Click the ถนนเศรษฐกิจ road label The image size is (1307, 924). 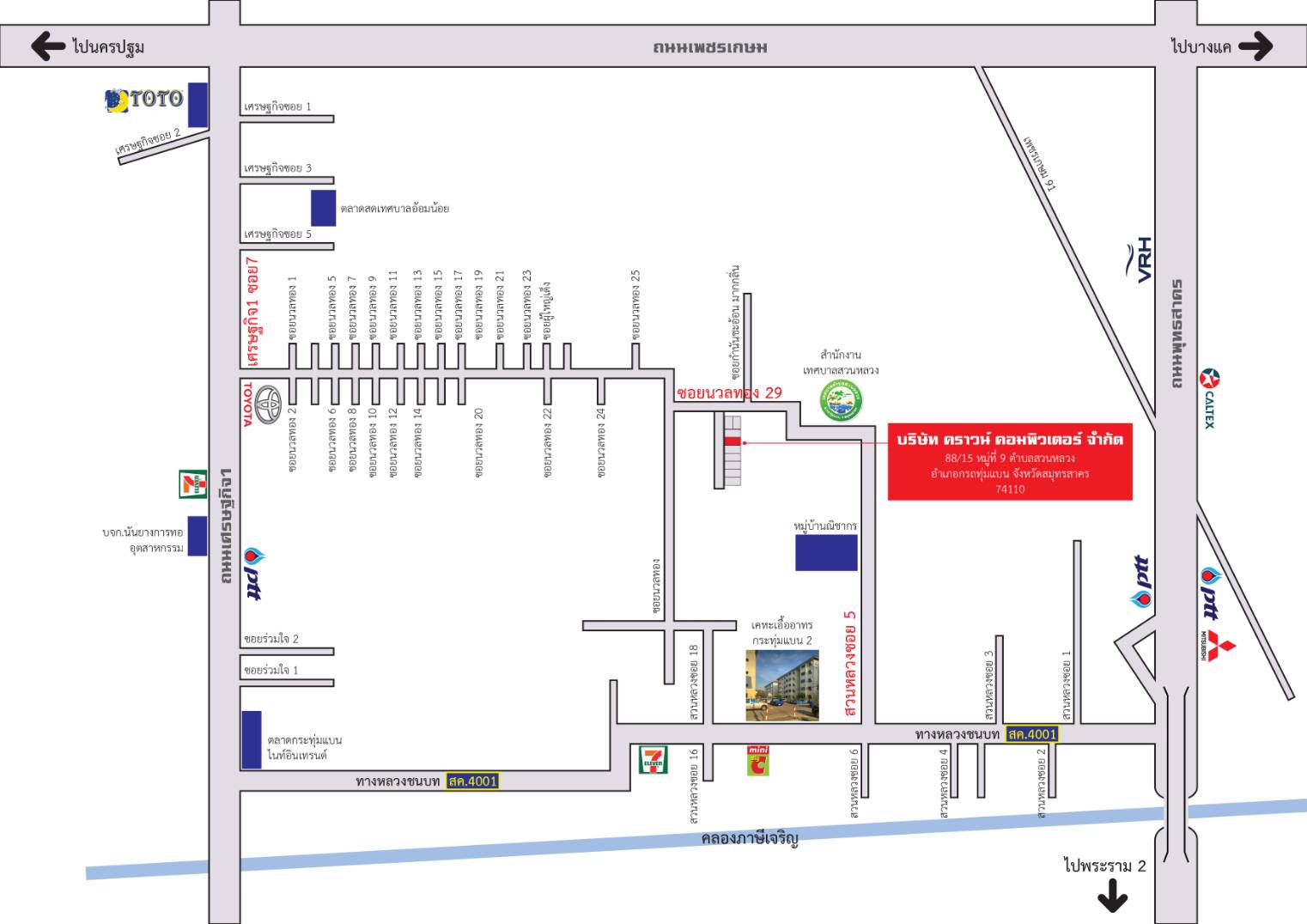tap(226, 525)
